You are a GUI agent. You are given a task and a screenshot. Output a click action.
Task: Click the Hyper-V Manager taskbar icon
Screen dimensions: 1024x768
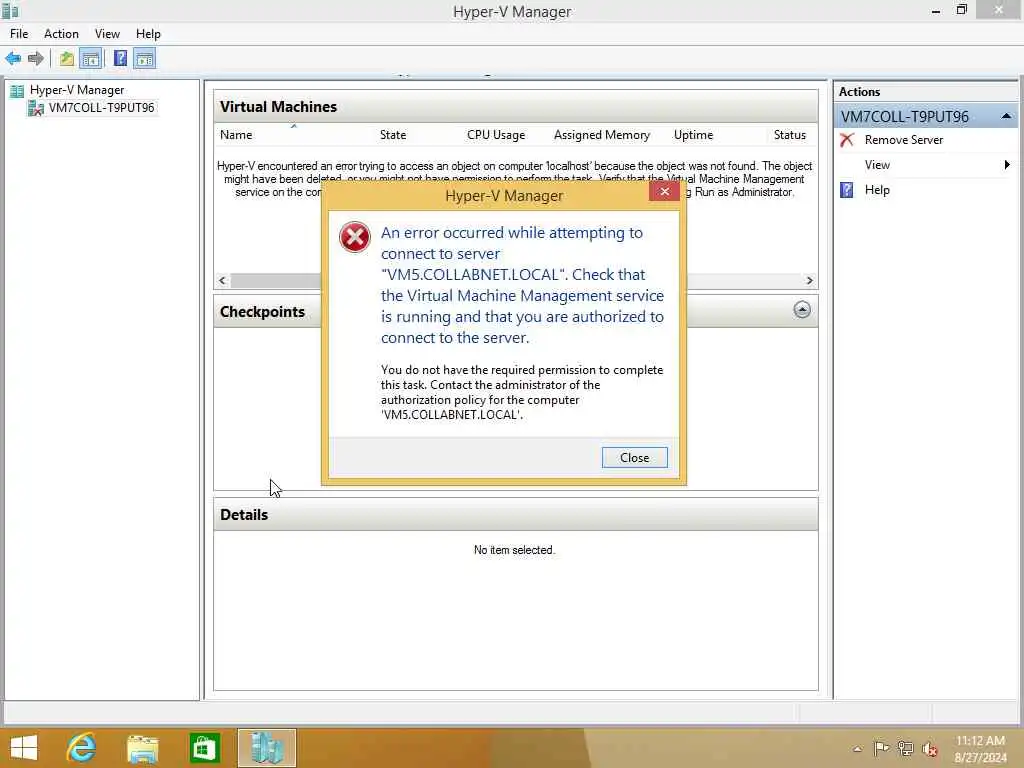tap(267, 748)
